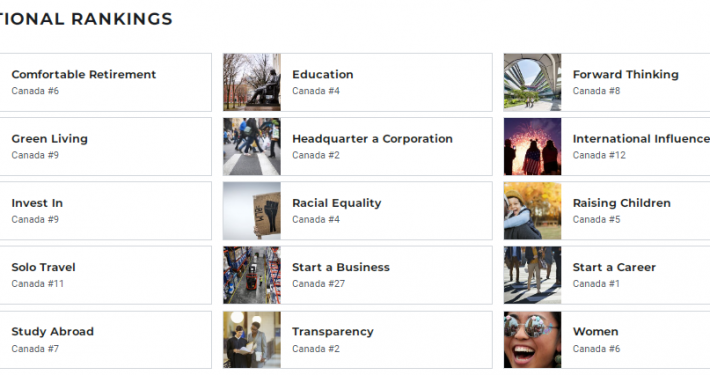This screenshot has height=375, width=710.
Task: Open the Transparency title link
Action: [333, 332]
